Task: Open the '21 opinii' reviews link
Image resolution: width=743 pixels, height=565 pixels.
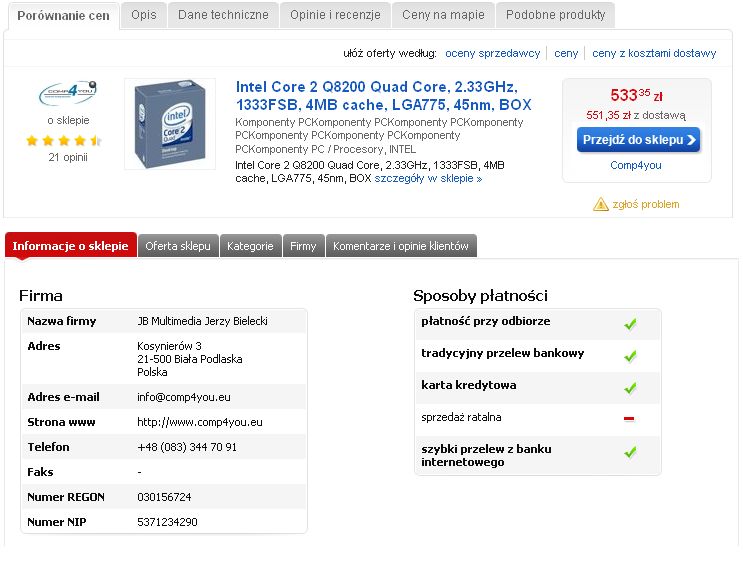Action: [x=68, y=157]
